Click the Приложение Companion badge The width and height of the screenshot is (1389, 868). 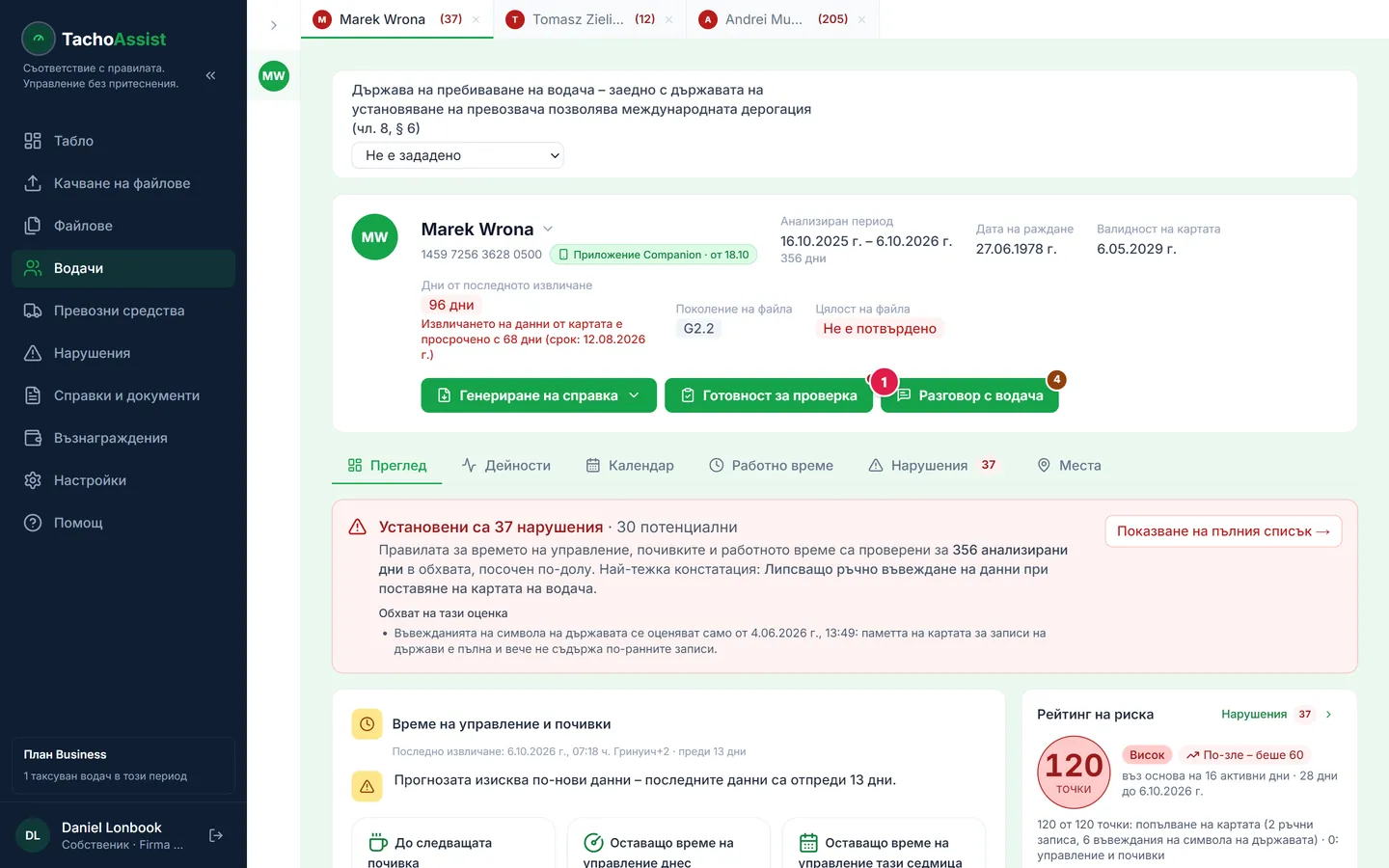point(653,255)
